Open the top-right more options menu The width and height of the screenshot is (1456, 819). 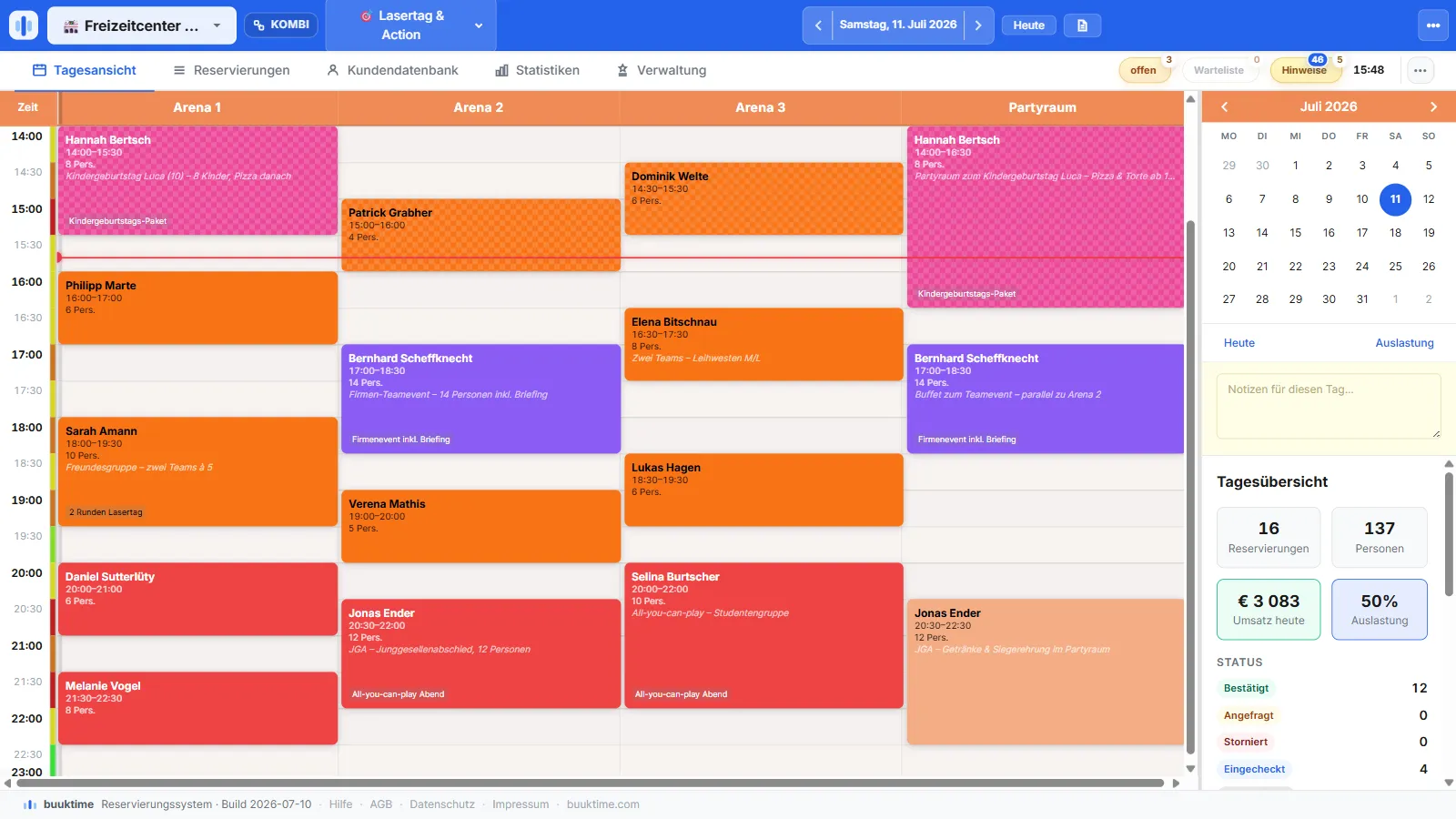(x=1433, y=25)
